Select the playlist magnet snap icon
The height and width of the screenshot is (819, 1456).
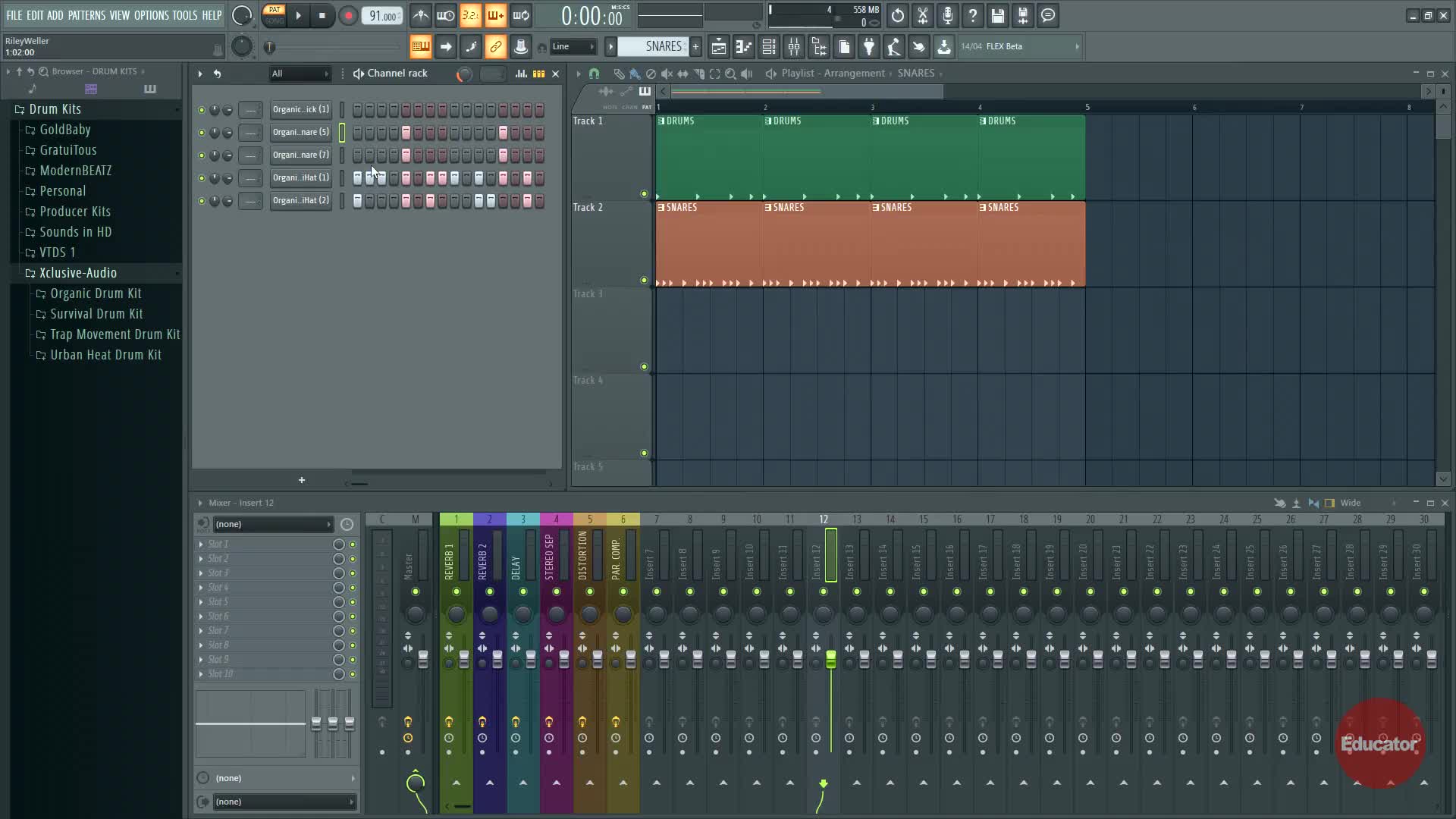[594, 74]
